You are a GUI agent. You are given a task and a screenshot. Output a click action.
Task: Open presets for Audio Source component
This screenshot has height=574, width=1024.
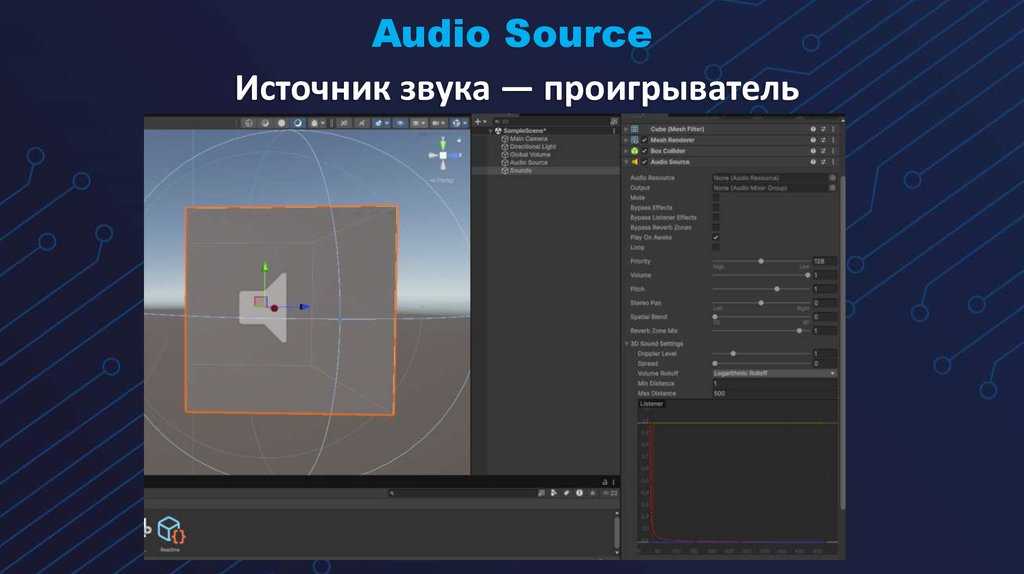823,162
